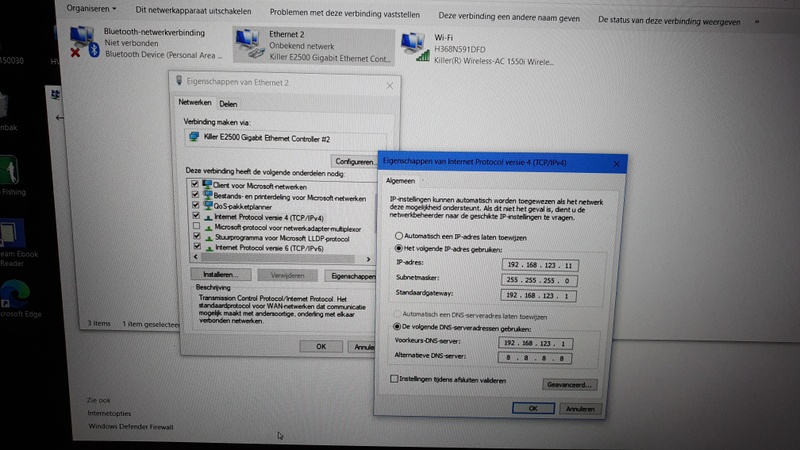The height and width of the screenshot is (450, 800).
Task: Toggle Bestands- en printerdeling checkbox
Action: [x=195, y=194]
